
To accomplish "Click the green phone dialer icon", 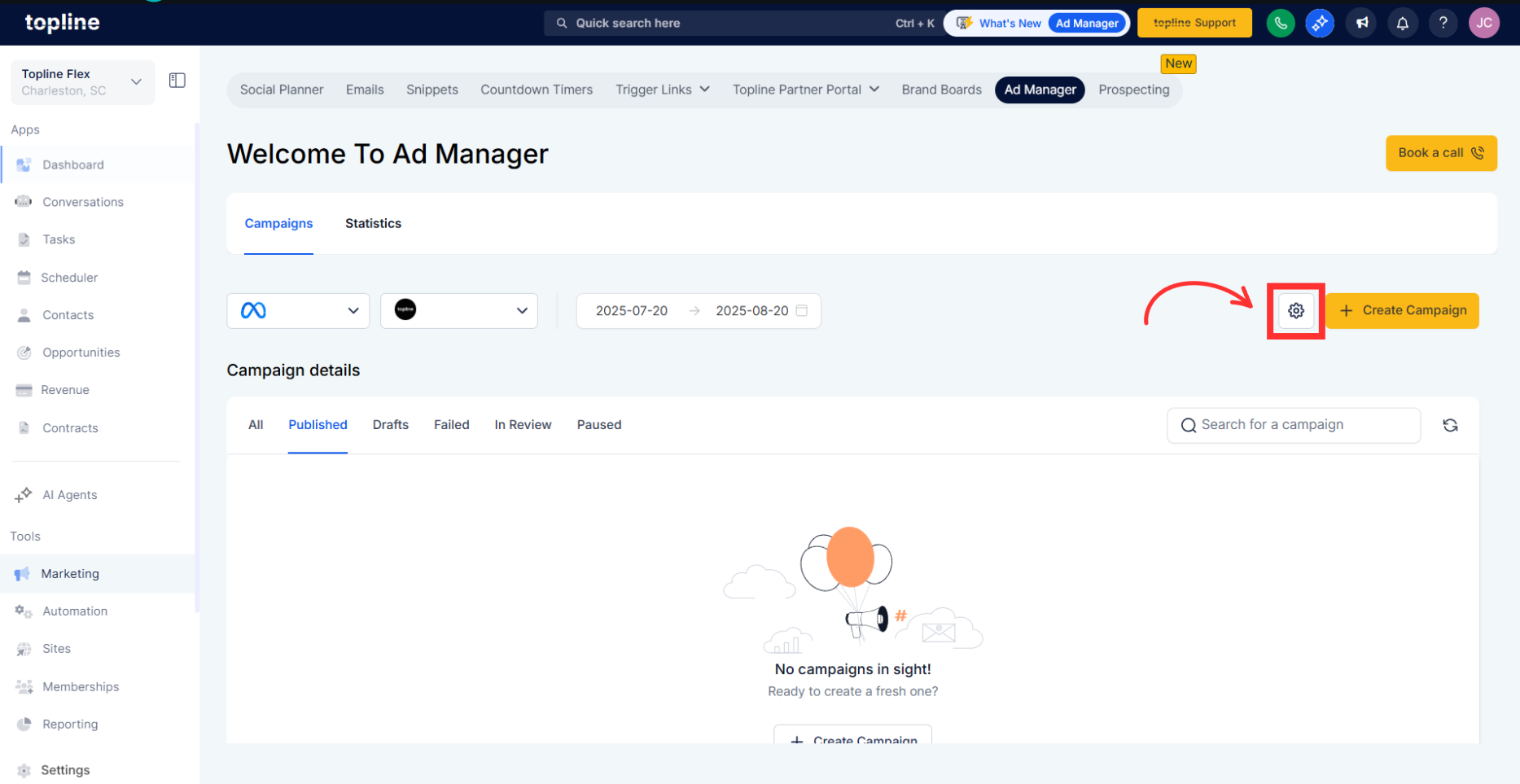I will pos(1281,23).
